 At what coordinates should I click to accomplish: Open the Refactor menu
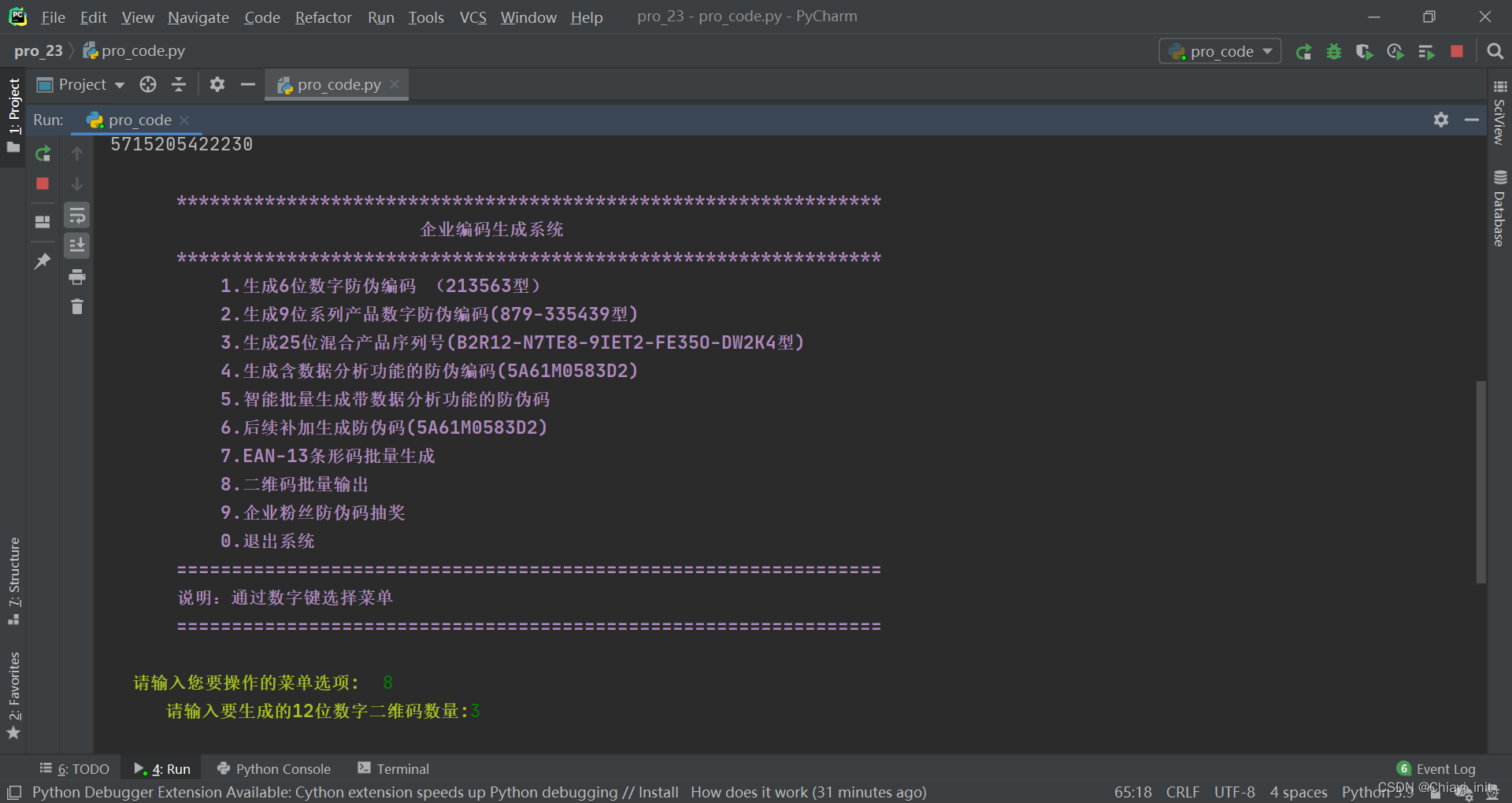point(324,17)
